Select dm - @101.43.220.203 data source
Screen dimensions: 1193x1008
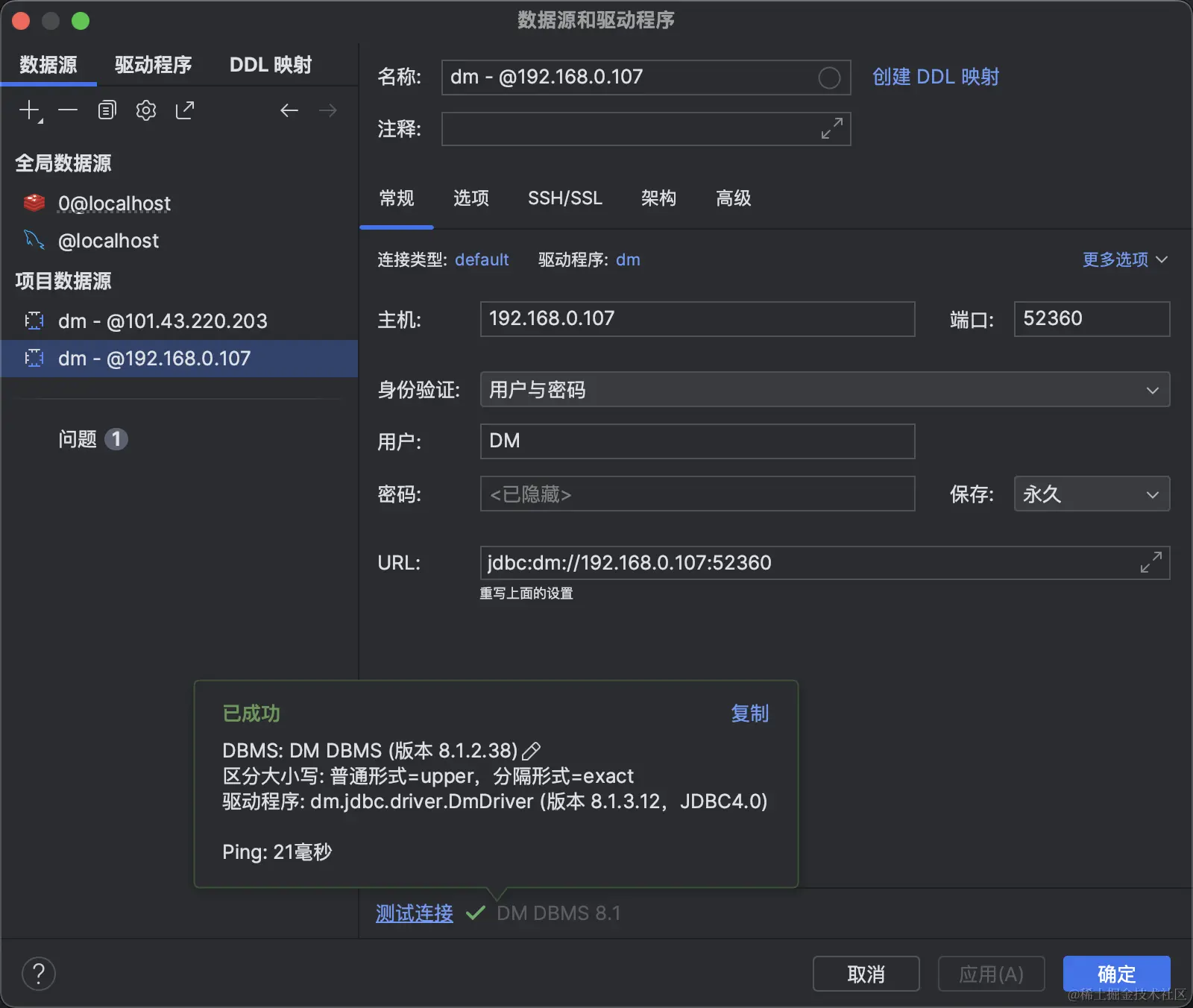(179, 321)
